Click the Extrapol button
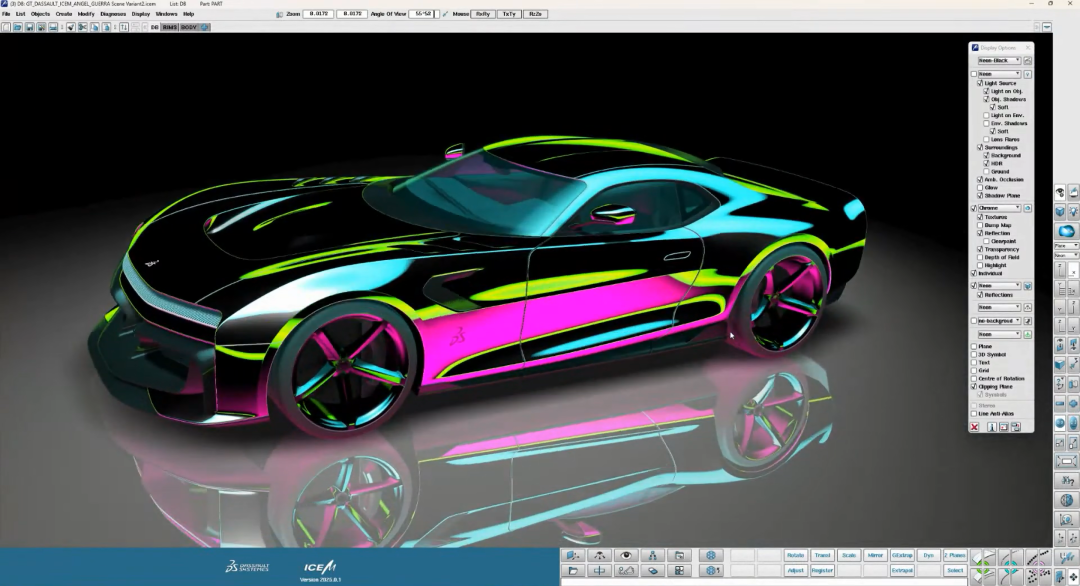Screen dimensions: 1080x586 click(902, 570)
